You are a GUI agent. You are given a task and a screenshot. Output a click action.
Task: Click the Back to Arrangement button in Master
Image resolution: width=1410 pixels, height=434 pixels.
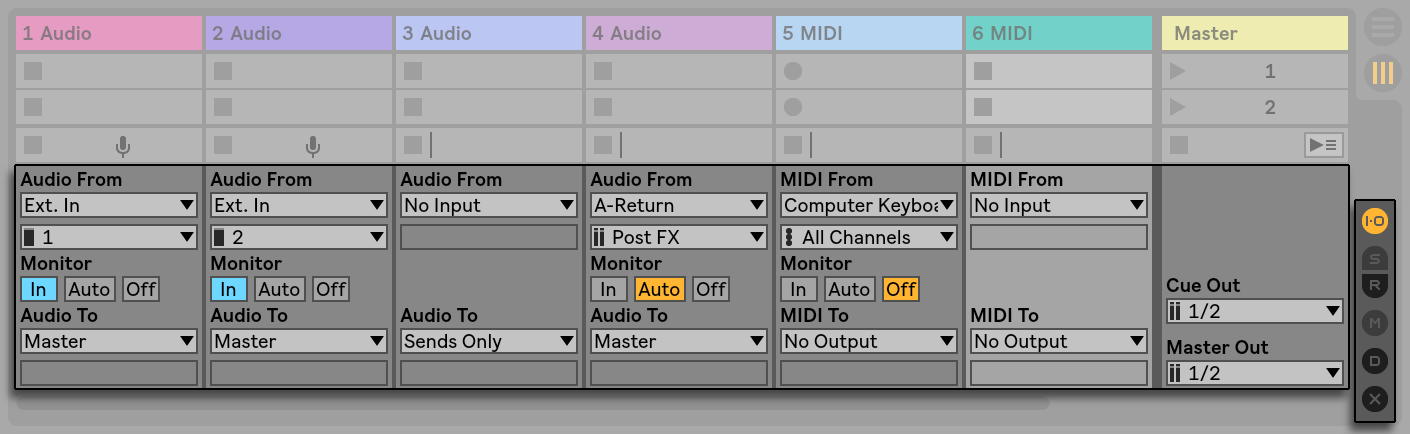pos(1324,146)
